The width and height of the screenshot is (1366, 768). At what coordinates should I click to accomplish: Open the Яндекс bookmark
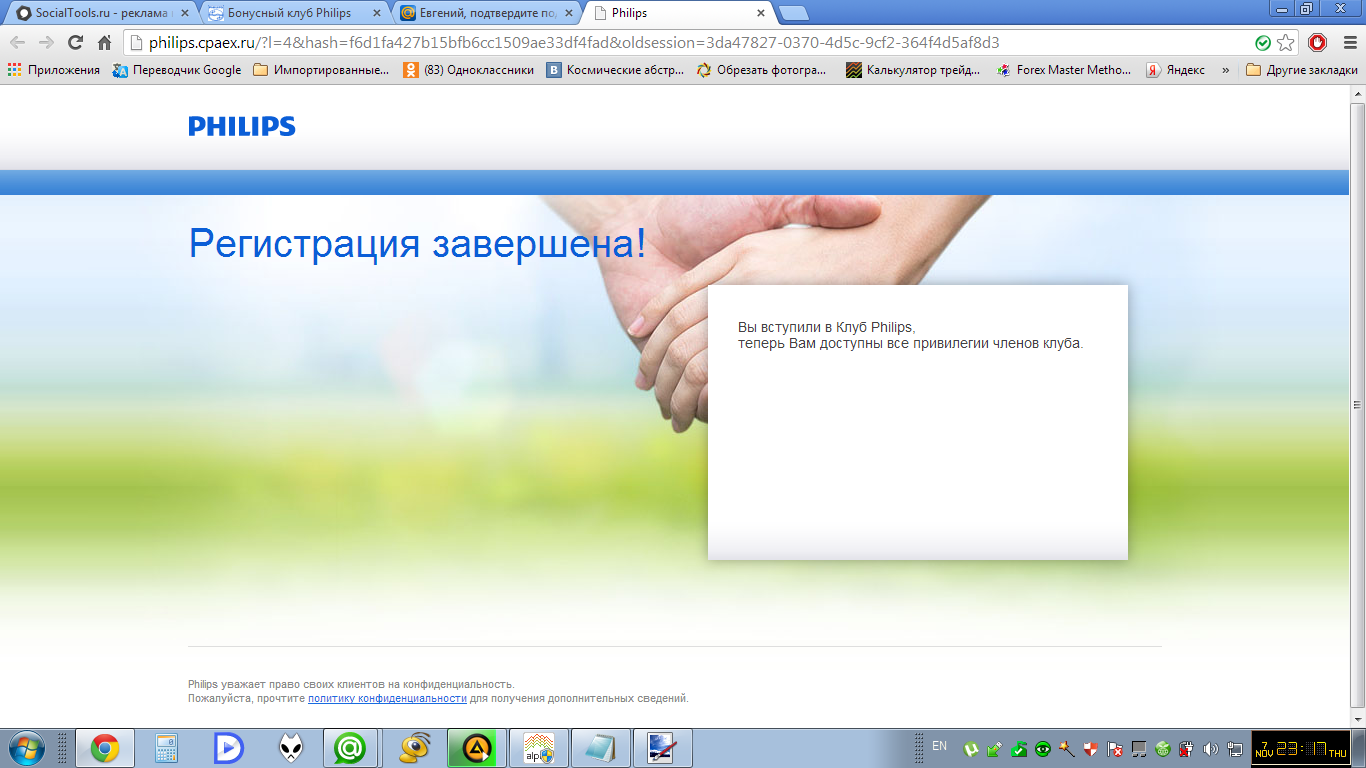pyautogui.click(x=1175, y=70)
